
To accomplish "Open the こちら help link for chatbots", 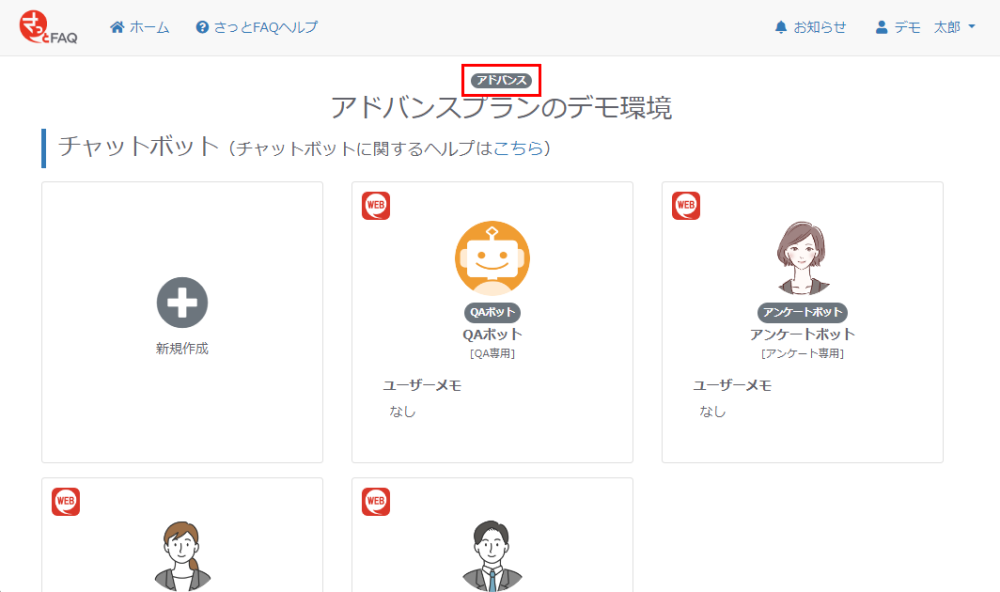I will coord(518,148).
